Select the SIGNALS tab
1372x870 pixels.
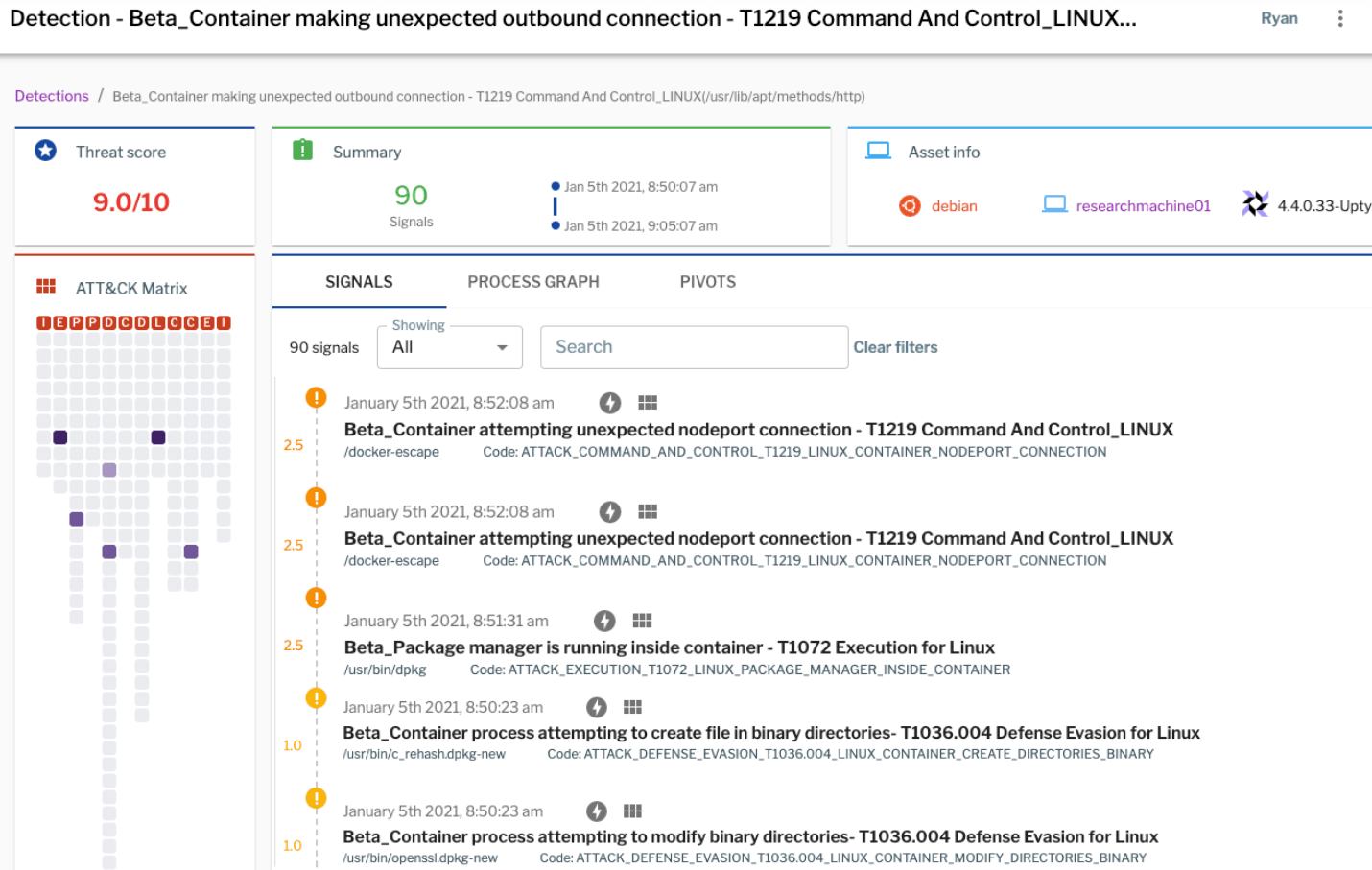pyautogui.click(x=359, y=282)
